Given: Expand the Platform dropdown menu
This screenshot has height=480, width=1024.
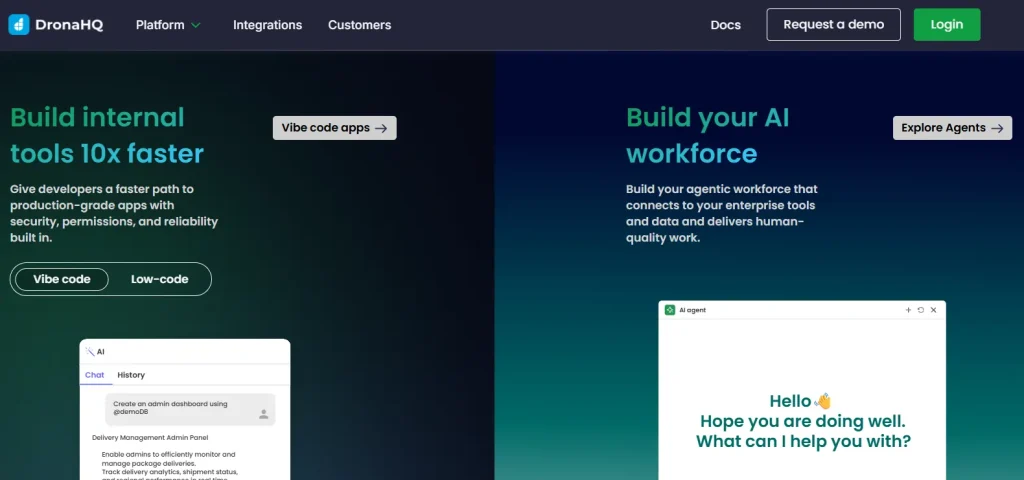Looking at the screenshot, I should pyautogui.click(x=168, y=25).
